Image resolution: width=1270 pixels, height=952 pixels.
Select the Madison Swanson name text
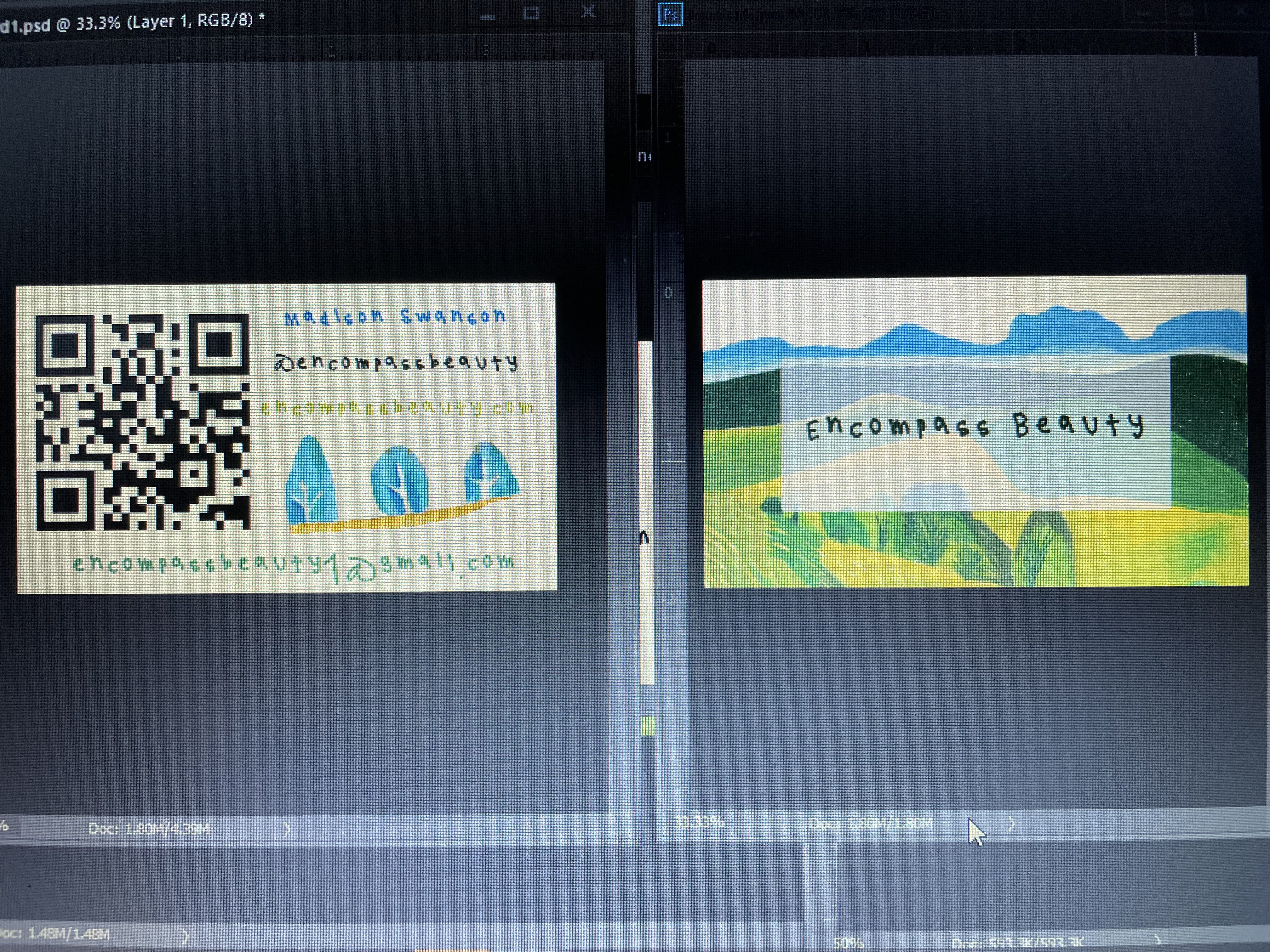tap(395, 317)
